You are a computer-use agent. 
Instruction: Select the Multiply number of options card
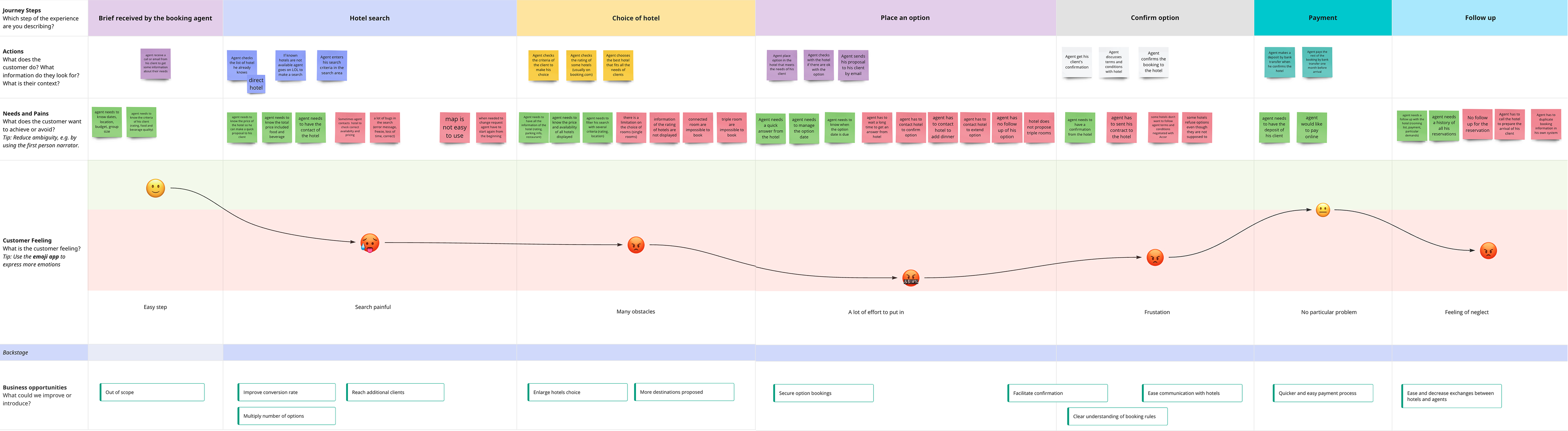[x=287, y=416]
